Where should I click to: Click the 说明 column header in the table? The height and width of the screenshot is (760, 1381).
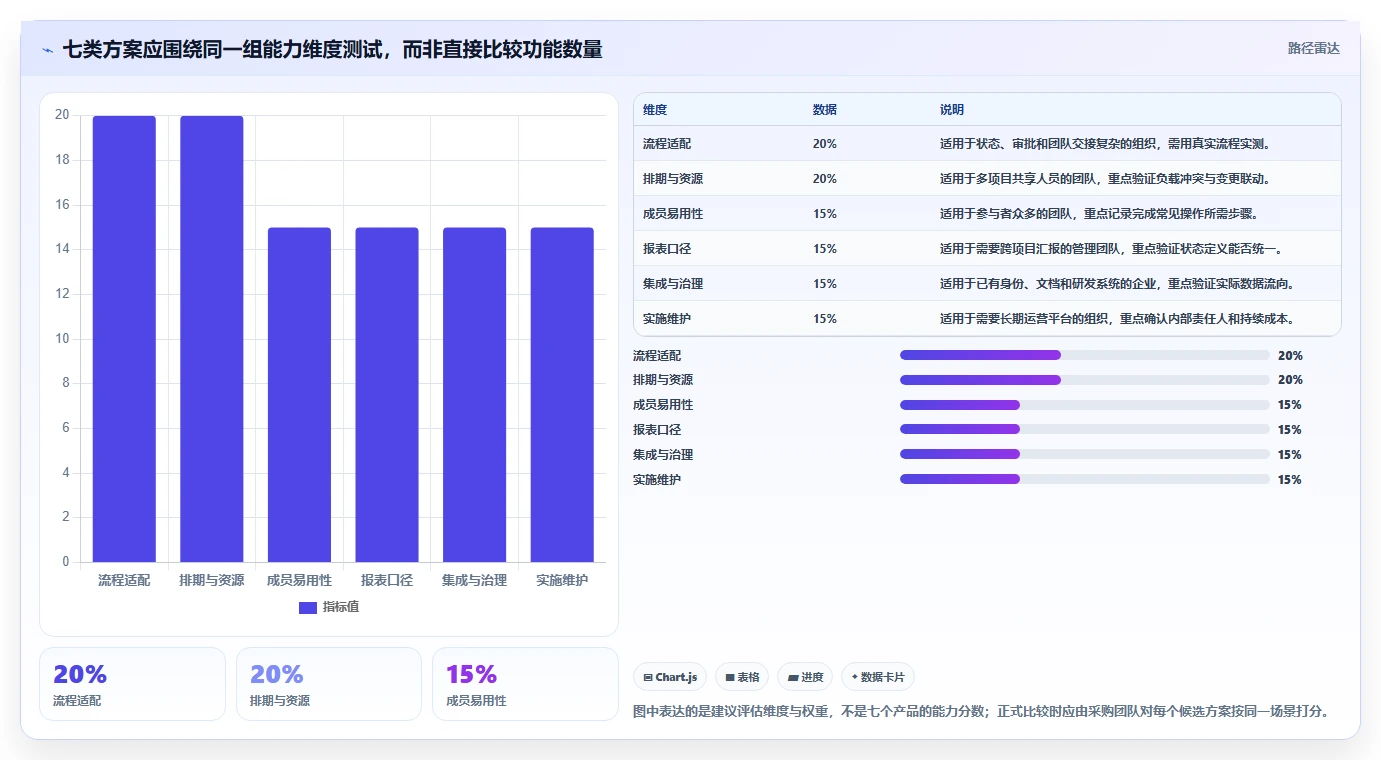pyautogui.click(x=952, y=110)
